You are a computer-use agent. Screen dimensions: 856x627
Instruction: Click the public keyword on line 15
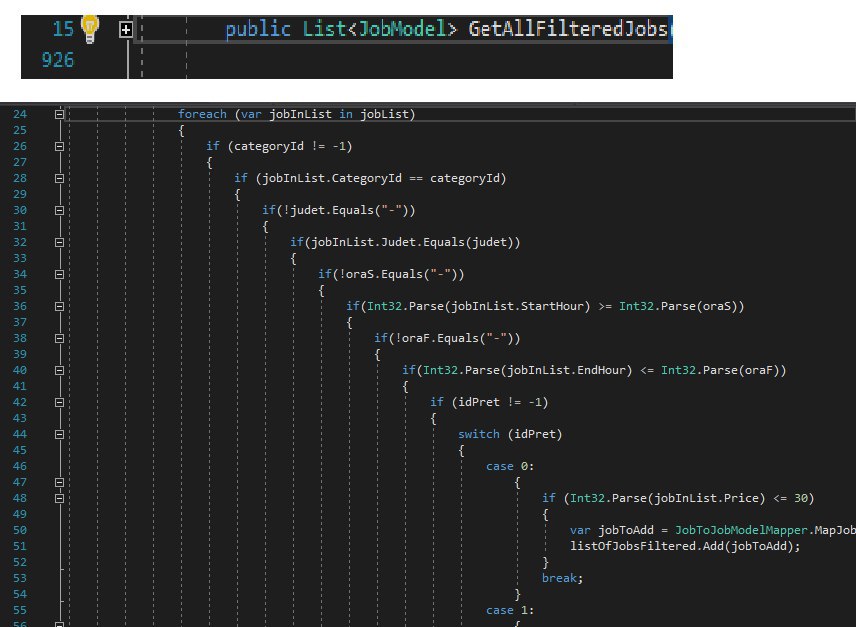click(258, 29)
